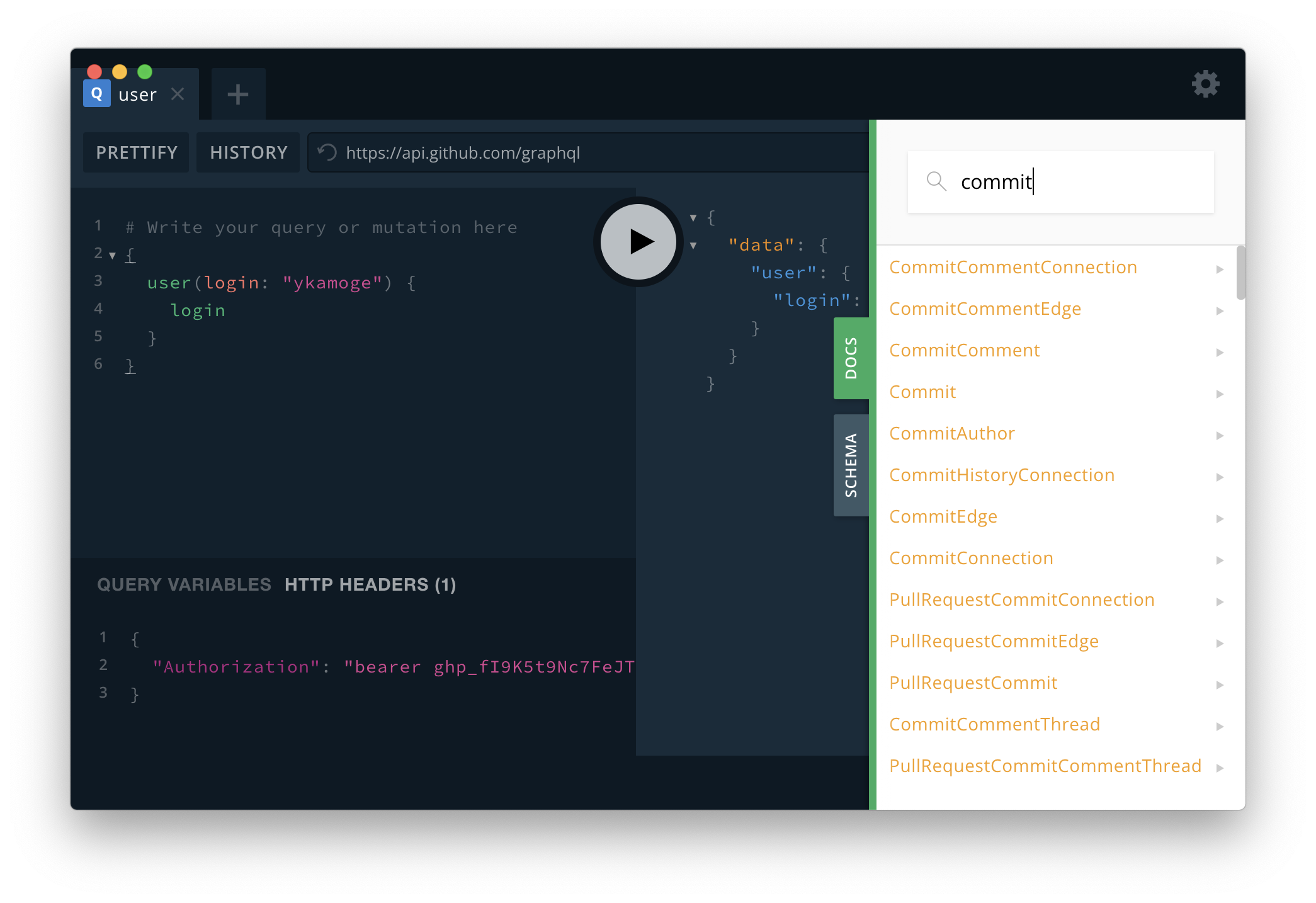This screenshot has width=1316, height=903.
Task: Collapse the query block on editor line 2
Action: (x=113, y=255)
